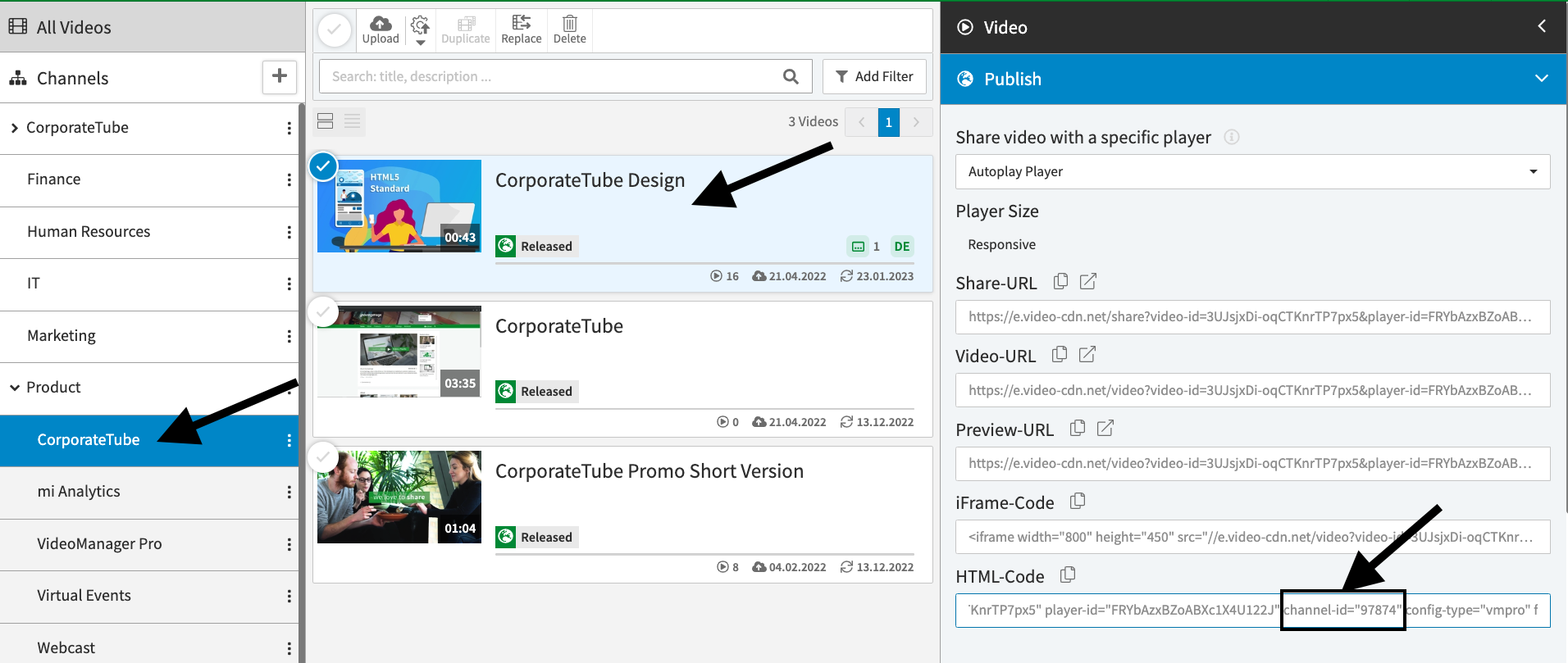The width and height of the screenshot is (1568, 663).
Task: Open the Autoplay Player dropdown
Action: [x=1252, y=171]
